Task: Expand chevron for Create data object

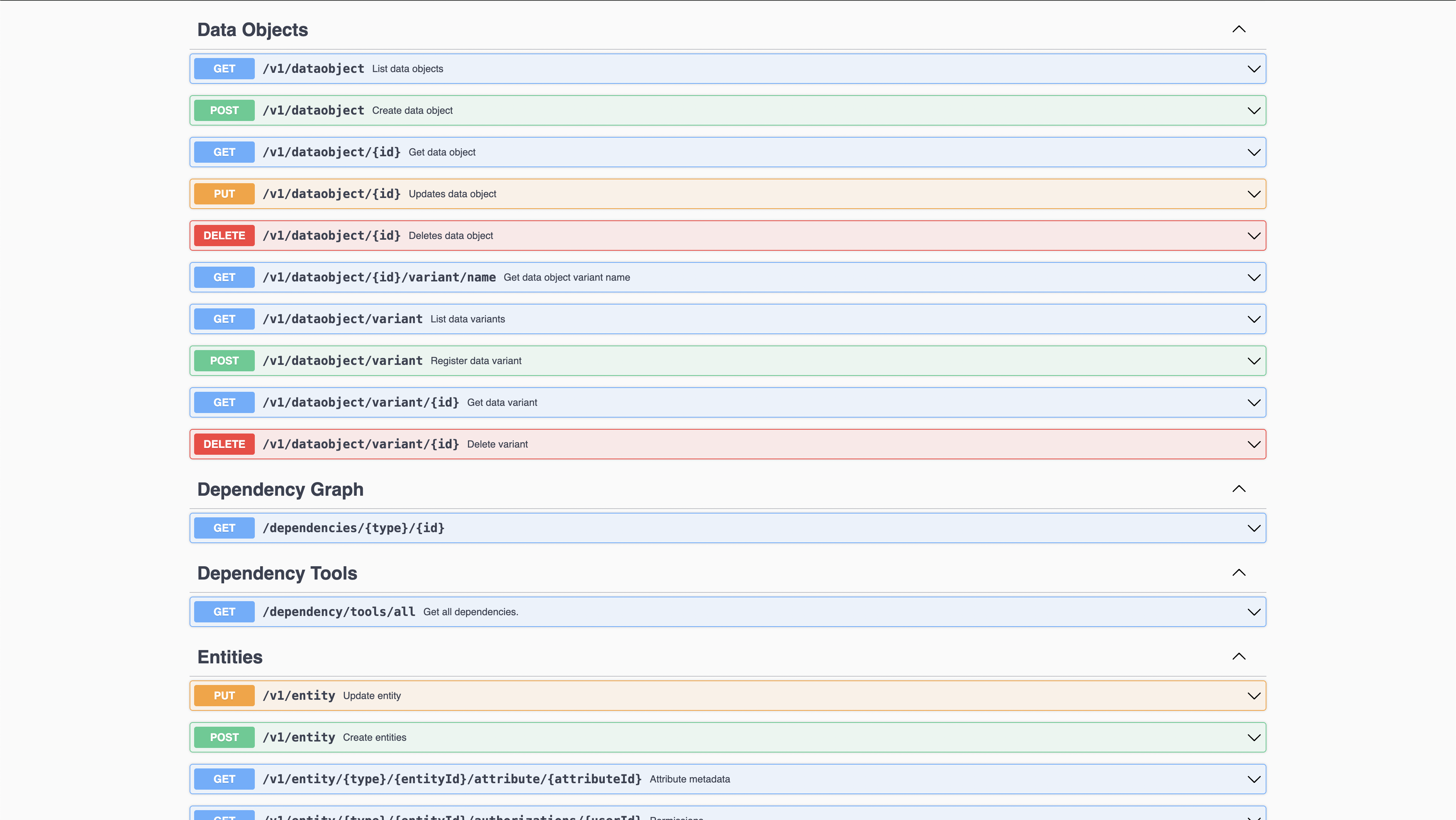Action: click(1254, 111)
